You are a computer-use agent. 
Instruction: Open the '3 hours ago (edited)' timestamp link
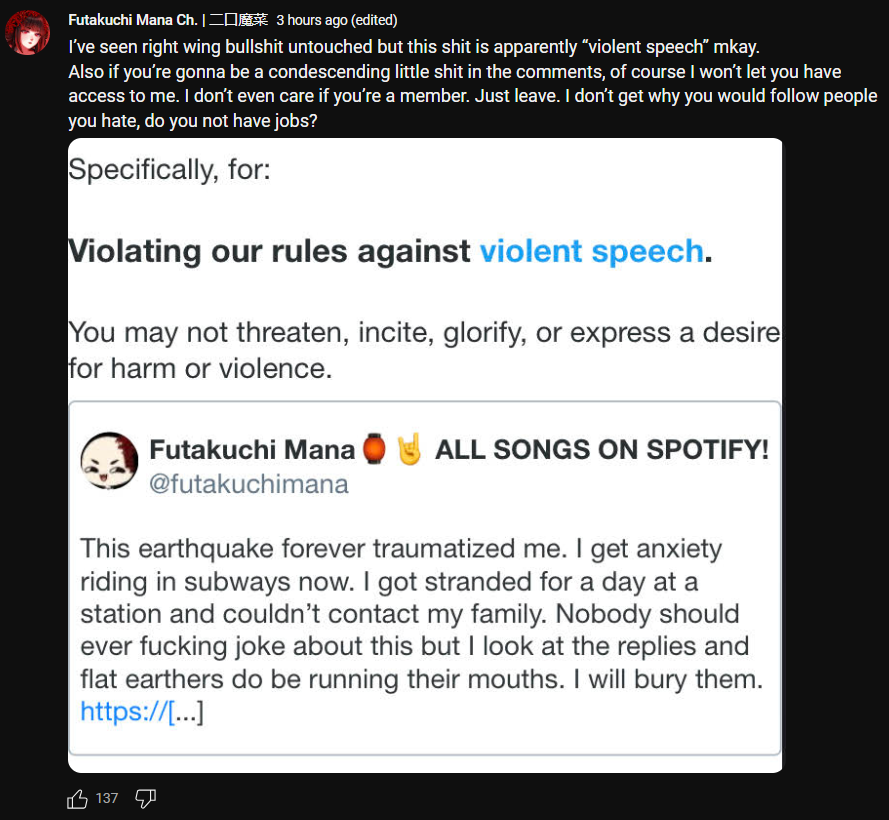tap(337, 20)
